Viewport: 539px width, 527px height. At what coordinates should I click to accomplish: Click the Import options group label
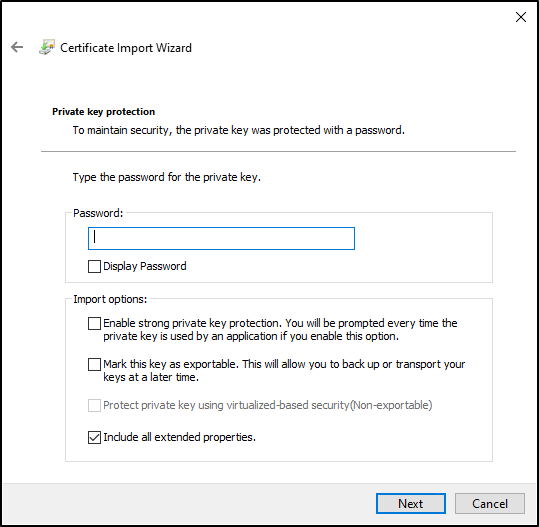point(110,299)
